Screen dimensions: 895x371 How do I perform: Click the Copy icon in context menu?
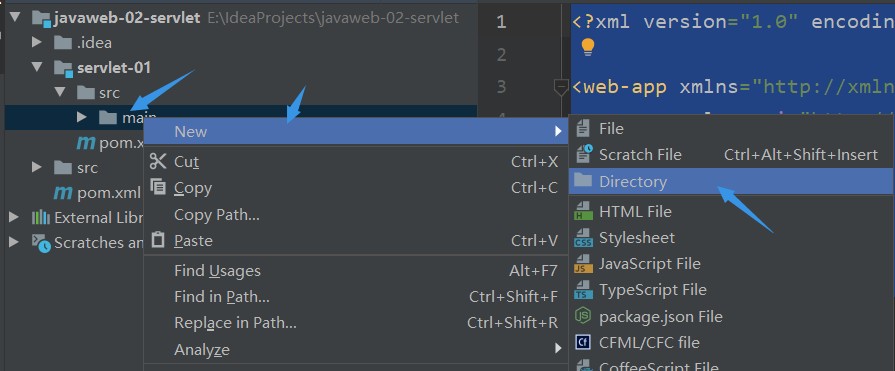point(158,187)
